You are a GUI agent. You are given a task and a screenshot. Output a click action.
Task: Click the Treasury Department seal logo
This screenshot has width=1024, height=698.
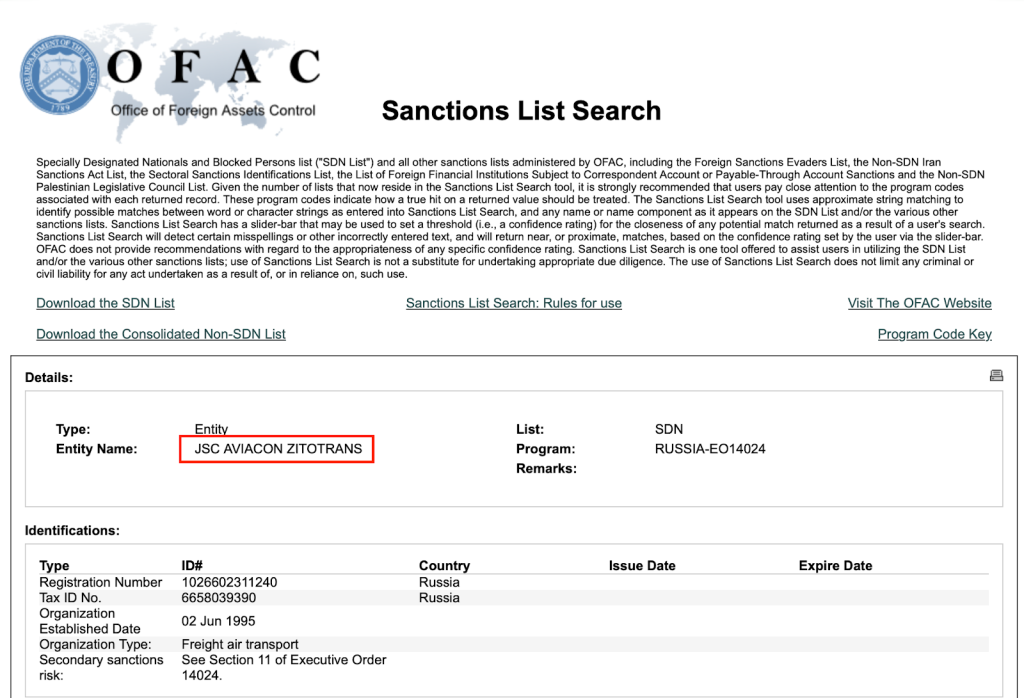coord(60,76)
